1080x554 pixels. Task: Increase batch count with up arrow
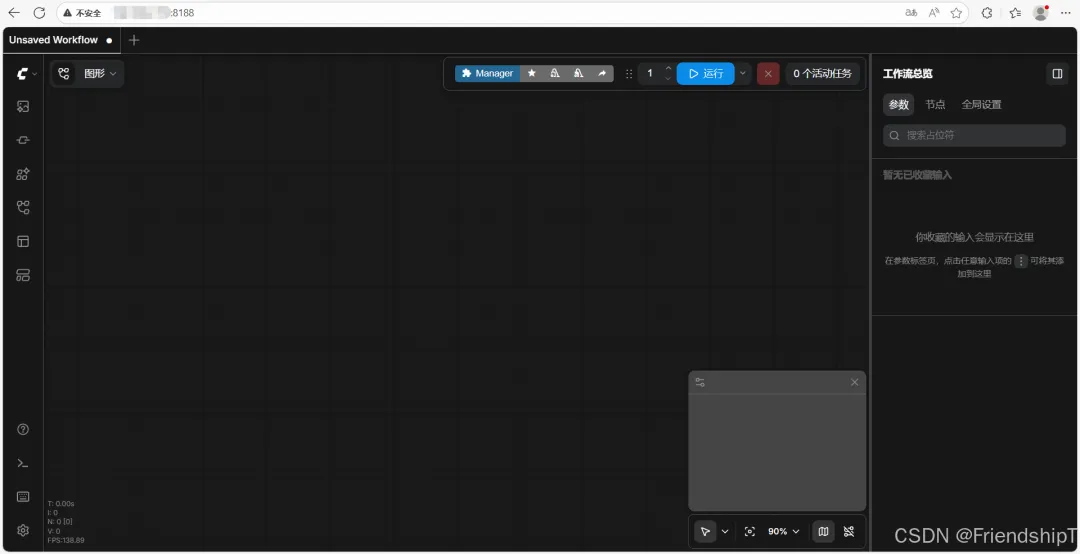(x=668, y=68)
